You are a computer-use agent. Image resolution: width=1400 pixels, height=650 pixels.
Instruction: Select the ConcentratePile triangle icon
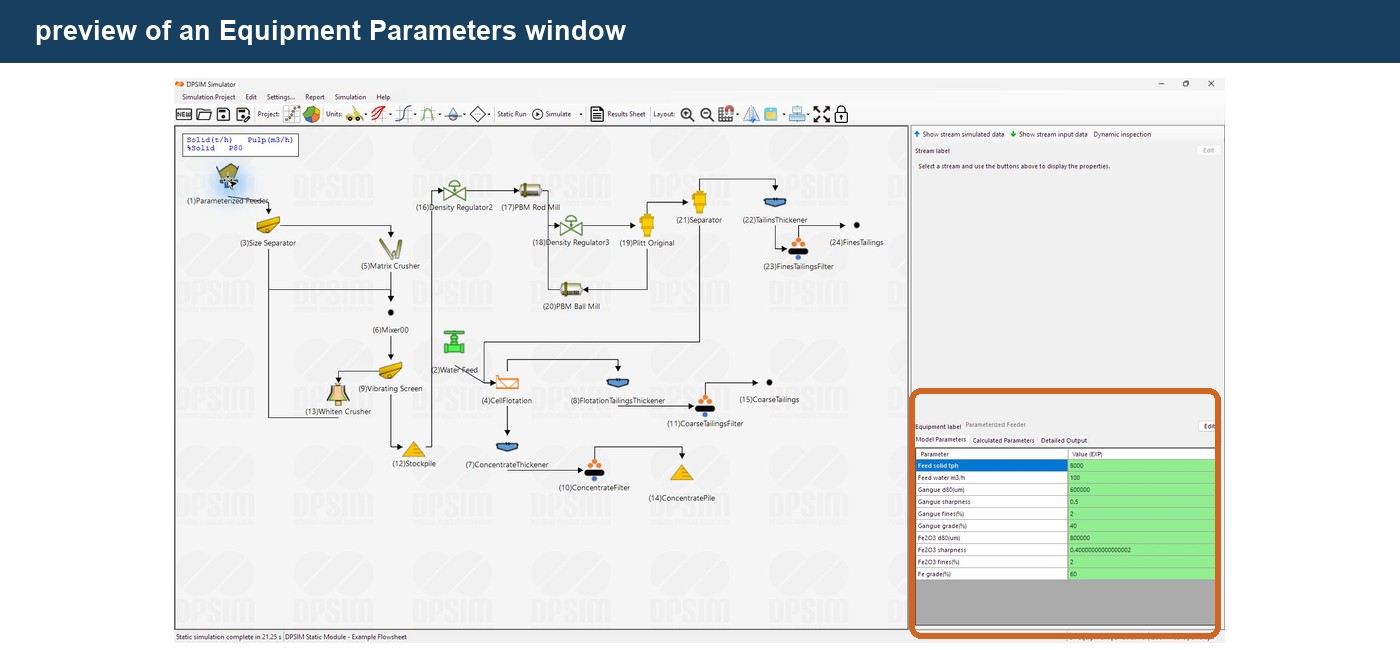(682, 473)
